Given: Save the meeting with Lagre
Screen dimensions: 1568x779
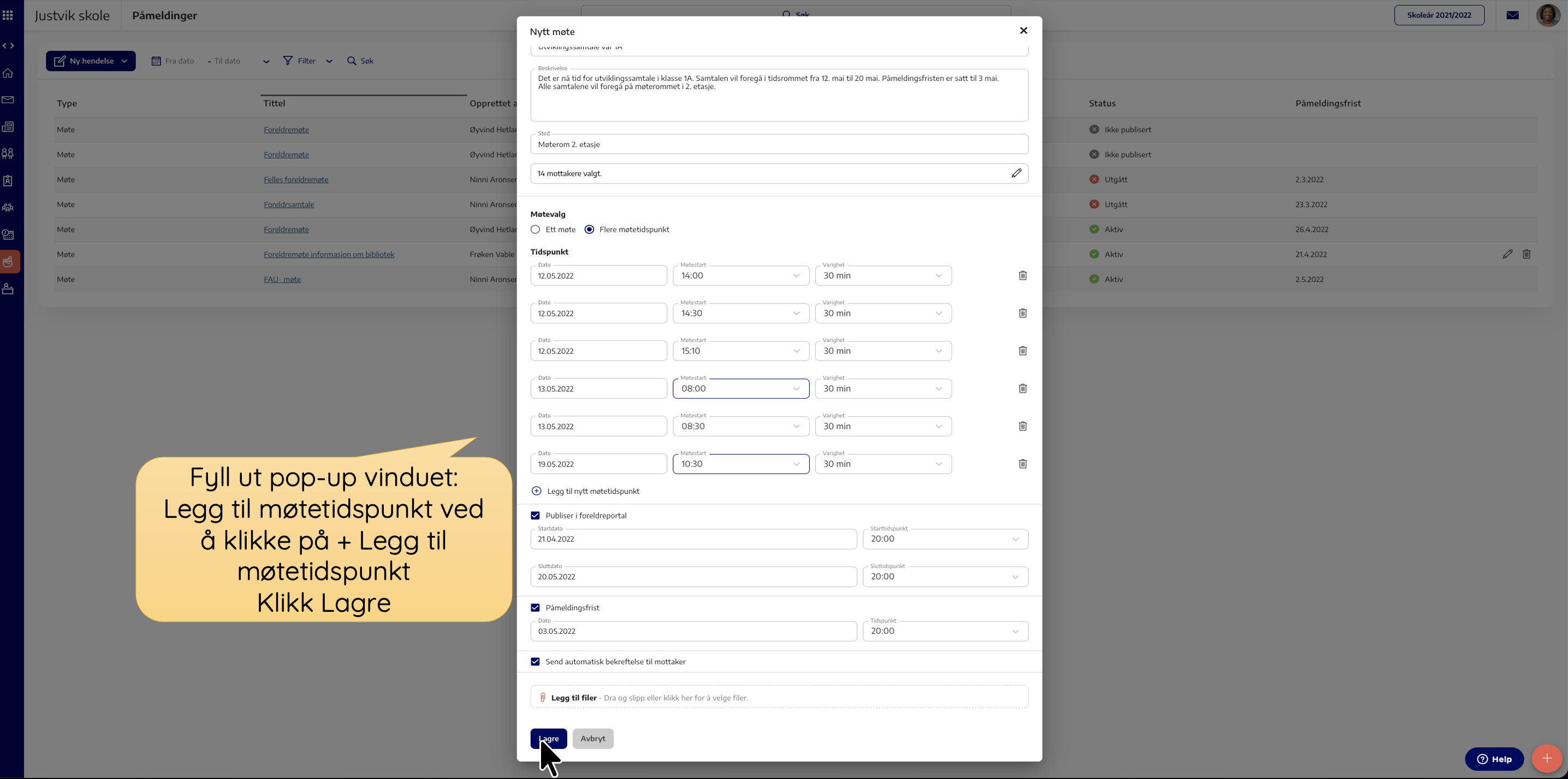Looking at the screenshot, I should (x=549, y=738).
